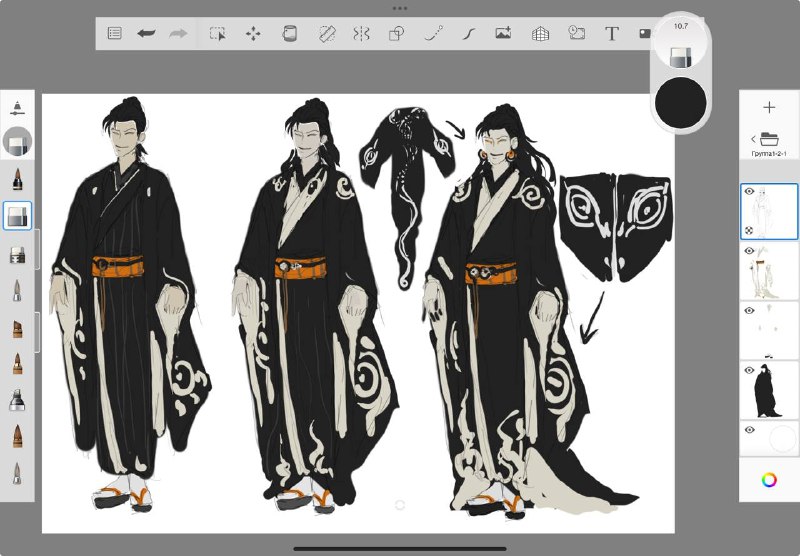Click the Redo arrow in the toolbar

(178, 34)
